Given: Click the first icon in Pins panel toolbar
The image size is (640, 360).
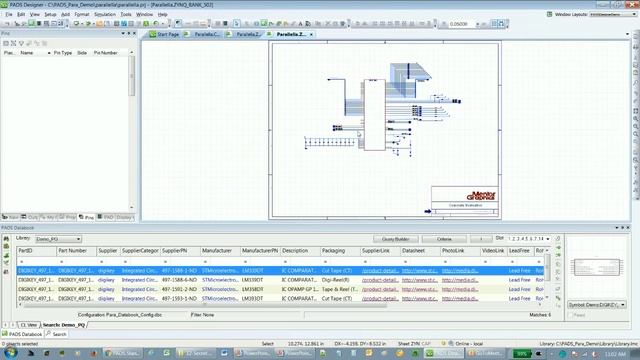Looking at the screenshot, I should click(6, 43).
